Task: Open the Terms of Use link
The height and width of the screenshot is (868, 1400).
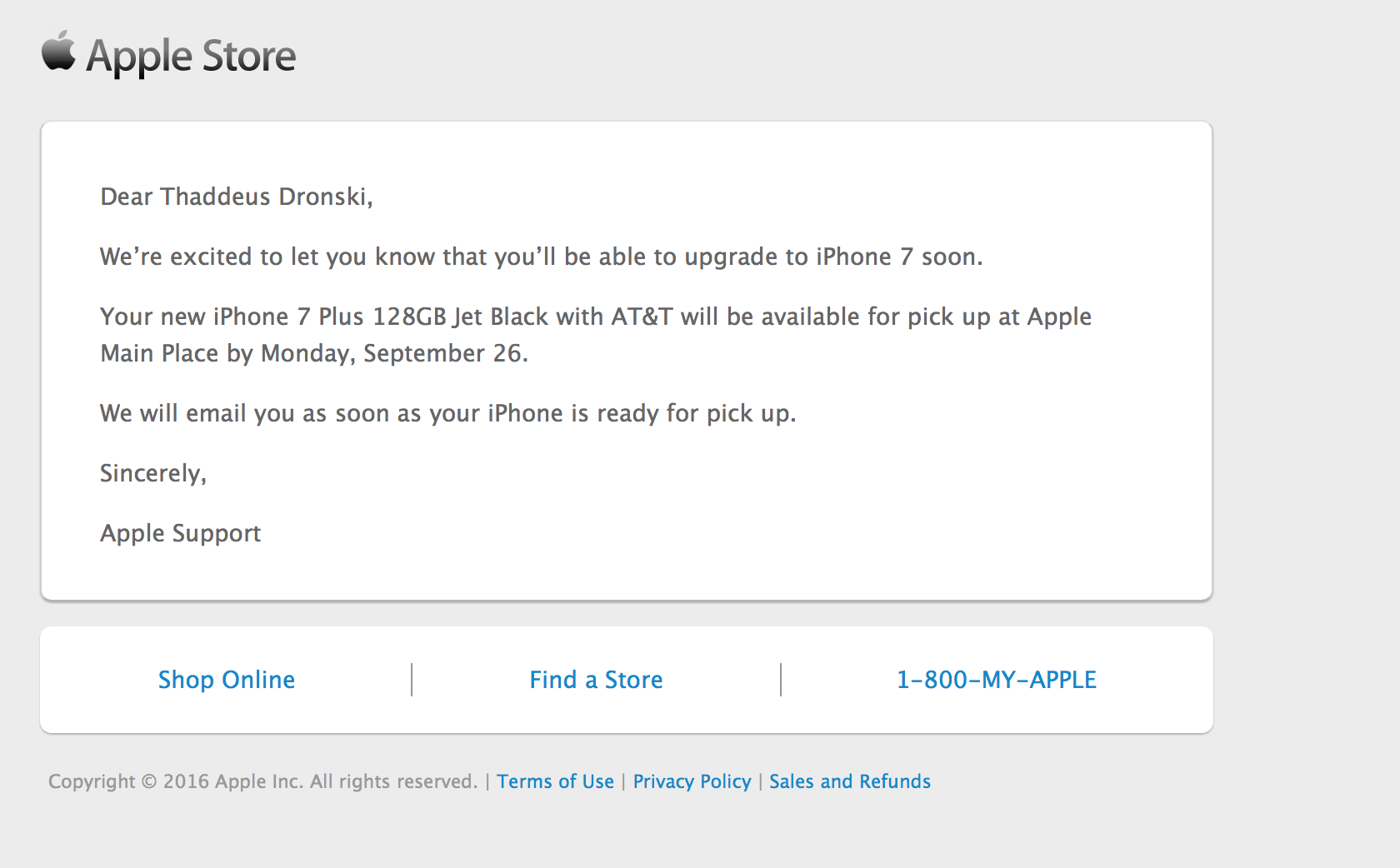Action: click(555, 781)
